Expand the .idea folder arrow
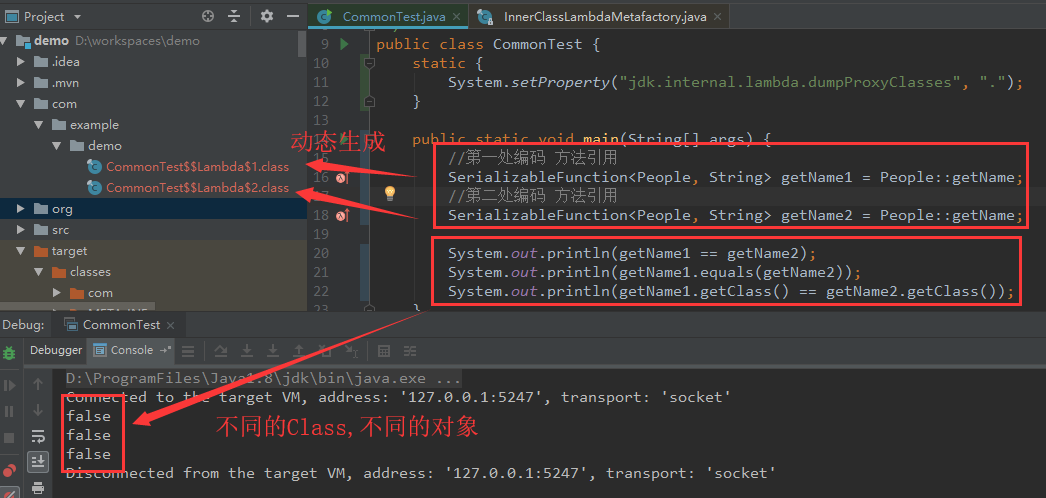 (21, 61)
